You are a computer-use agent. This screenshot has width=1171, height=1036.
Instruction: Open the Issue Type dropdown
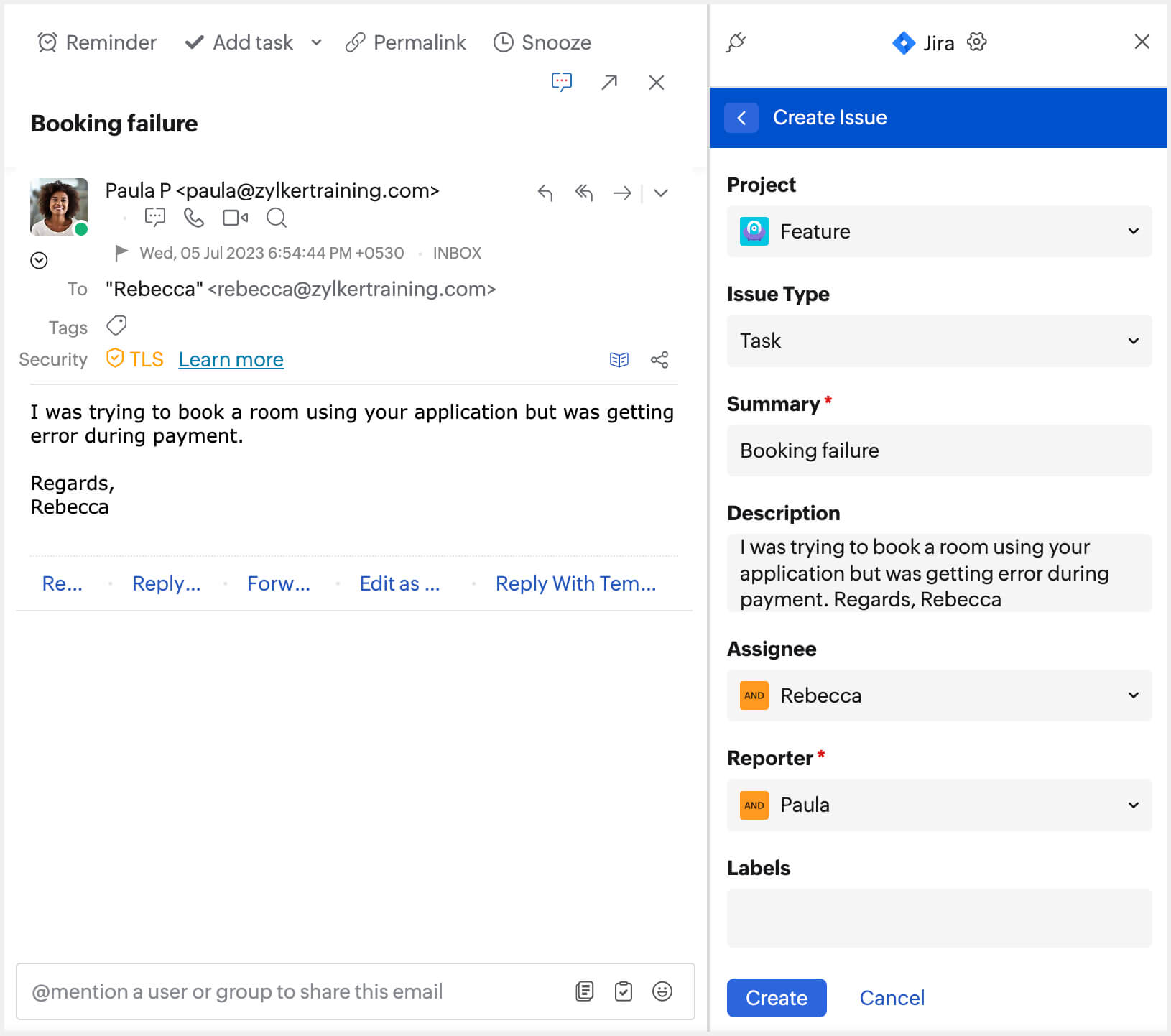(x=939, y=341)
